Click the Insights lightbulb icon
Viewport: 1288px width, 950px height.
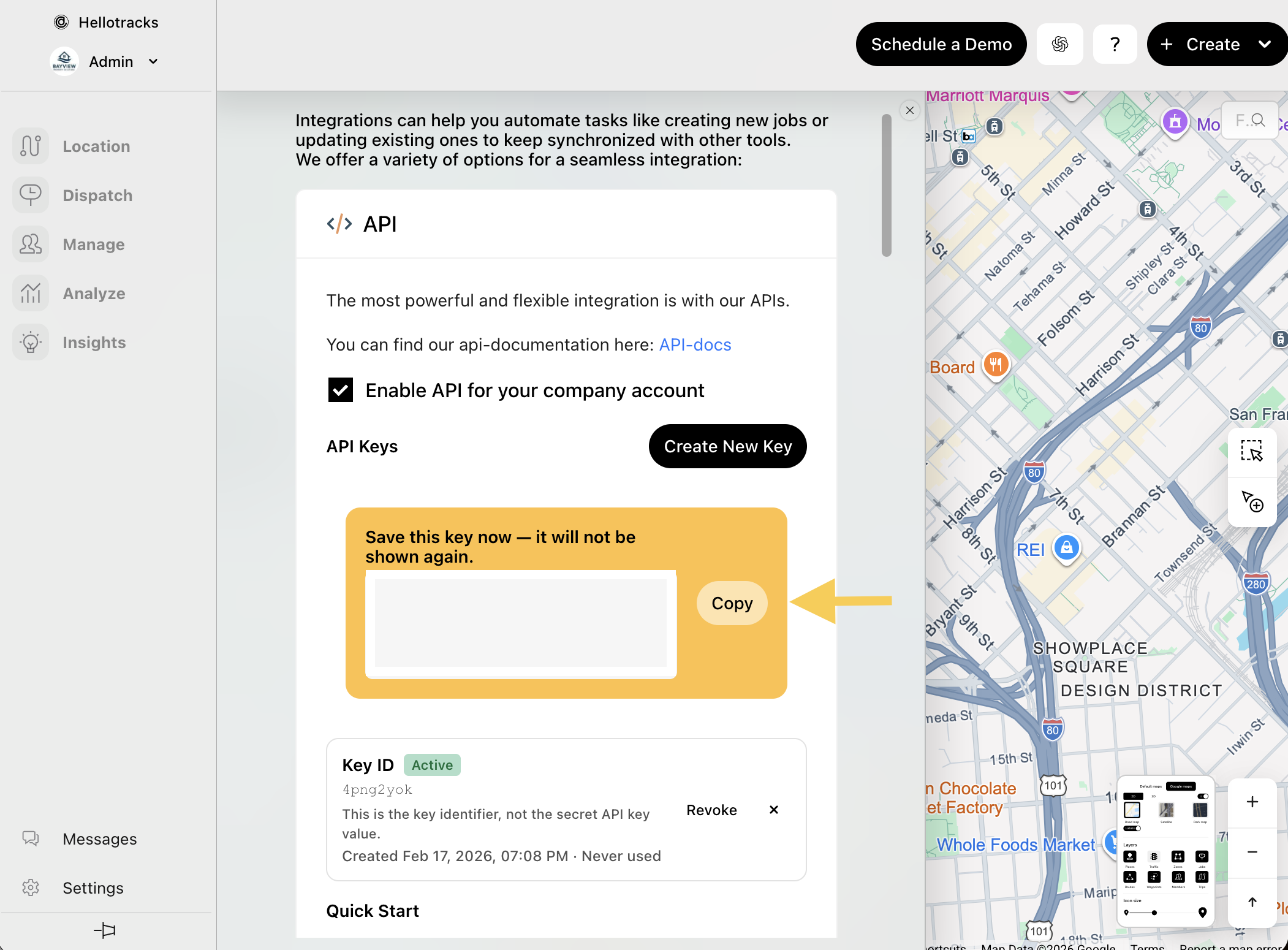[x=31, y=342]
